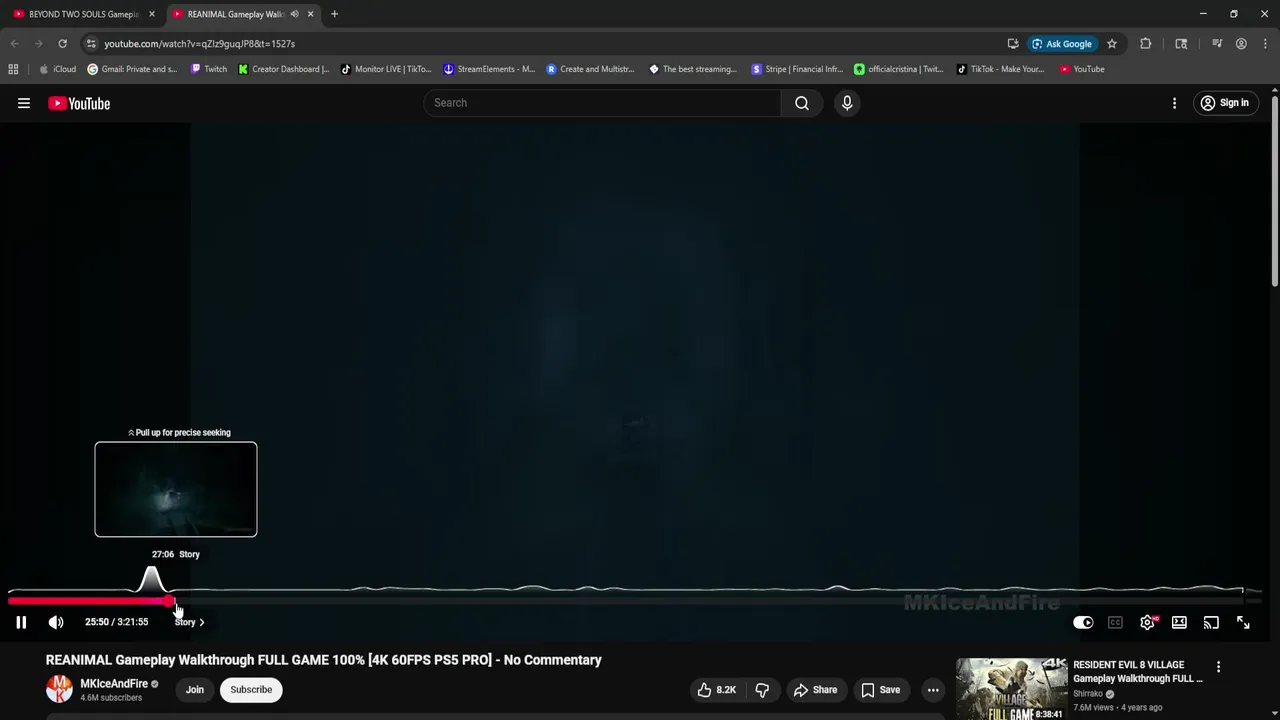This screenshot has width=1280, height=720.
Task: Save video to playlist
Action: [880, 689]
